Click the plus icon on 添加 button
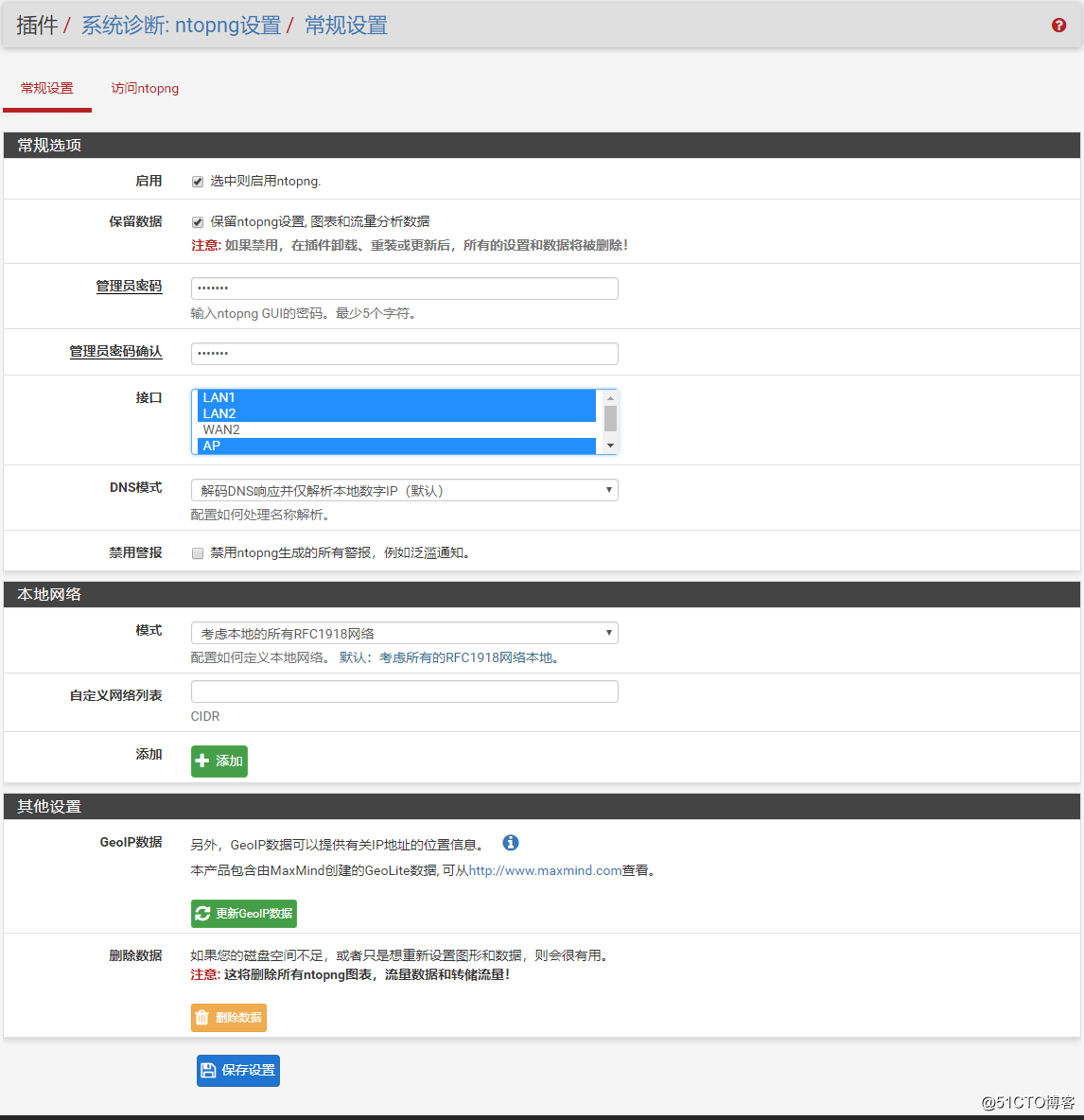1084x1120 pixels. [x=202, y=761]
